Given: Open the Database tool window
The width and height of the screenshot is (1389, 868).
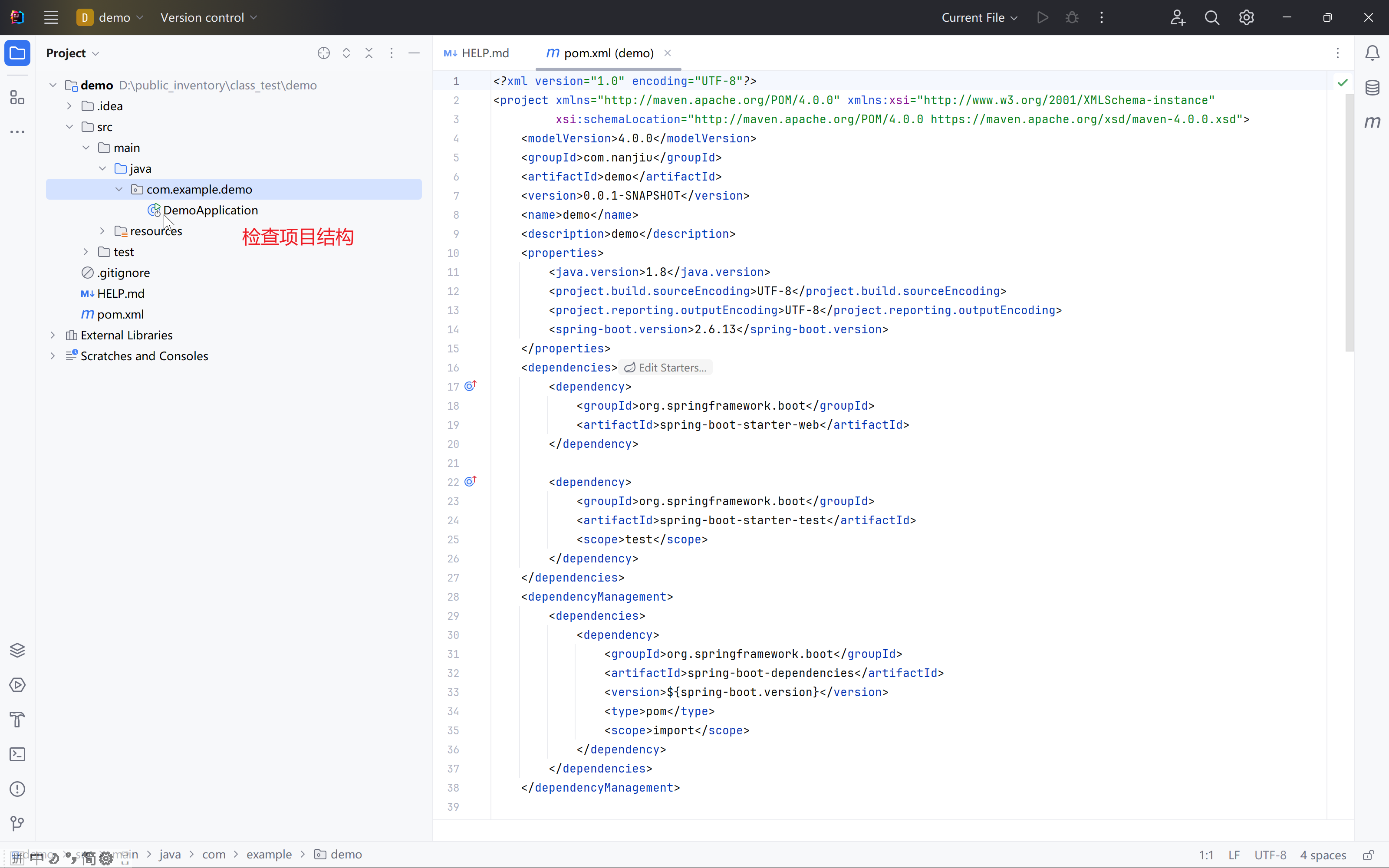Looking at the screenshot, I should [1372, 88].
